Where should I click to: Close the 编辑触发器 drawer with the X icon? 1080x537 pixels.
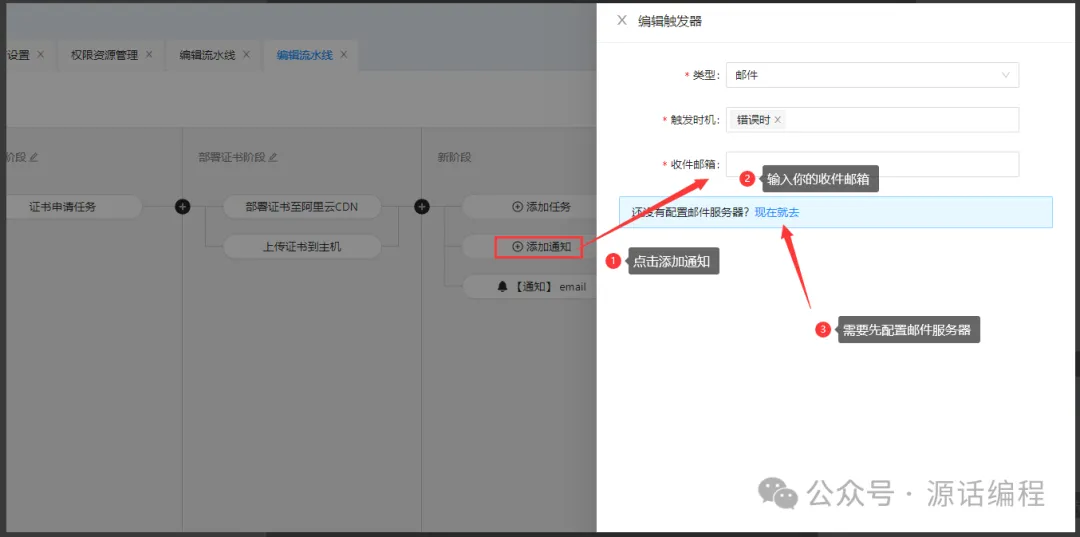click(622, 20)
